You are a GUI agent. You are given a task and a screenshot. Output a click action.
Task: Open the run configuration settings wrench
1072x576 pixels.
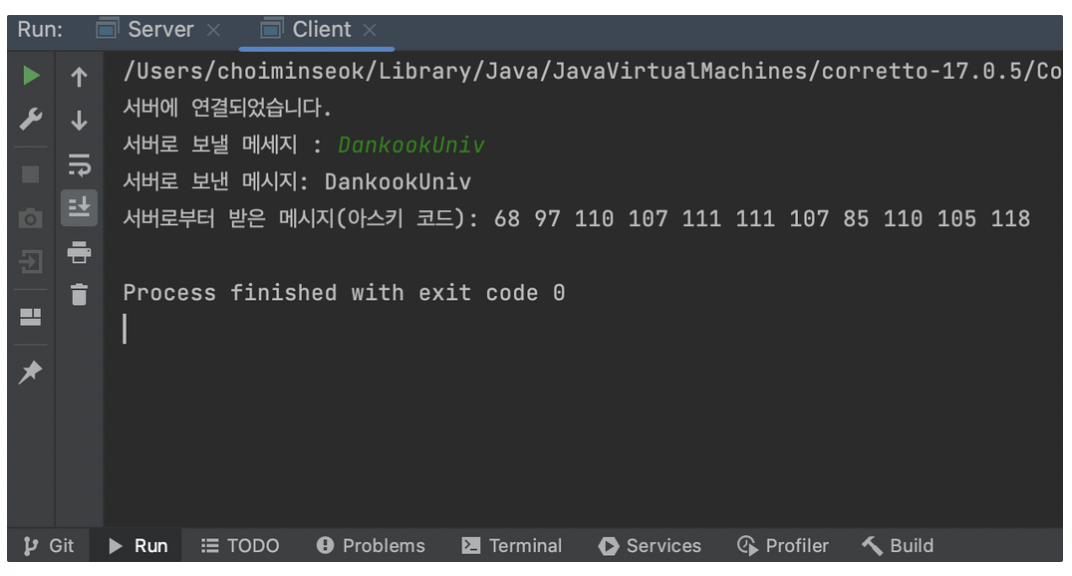pyautogui.click(x=30, y=118)
